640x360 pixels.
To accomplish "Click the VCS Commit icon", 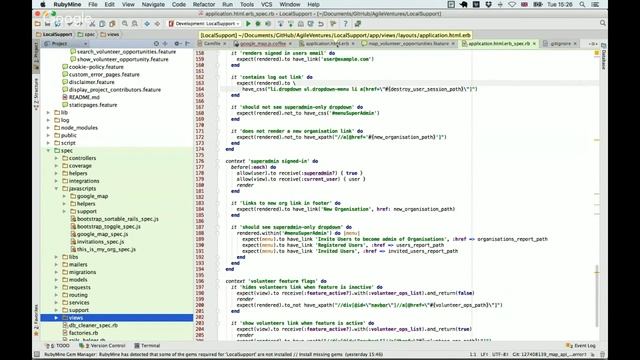I will point(291,24).
